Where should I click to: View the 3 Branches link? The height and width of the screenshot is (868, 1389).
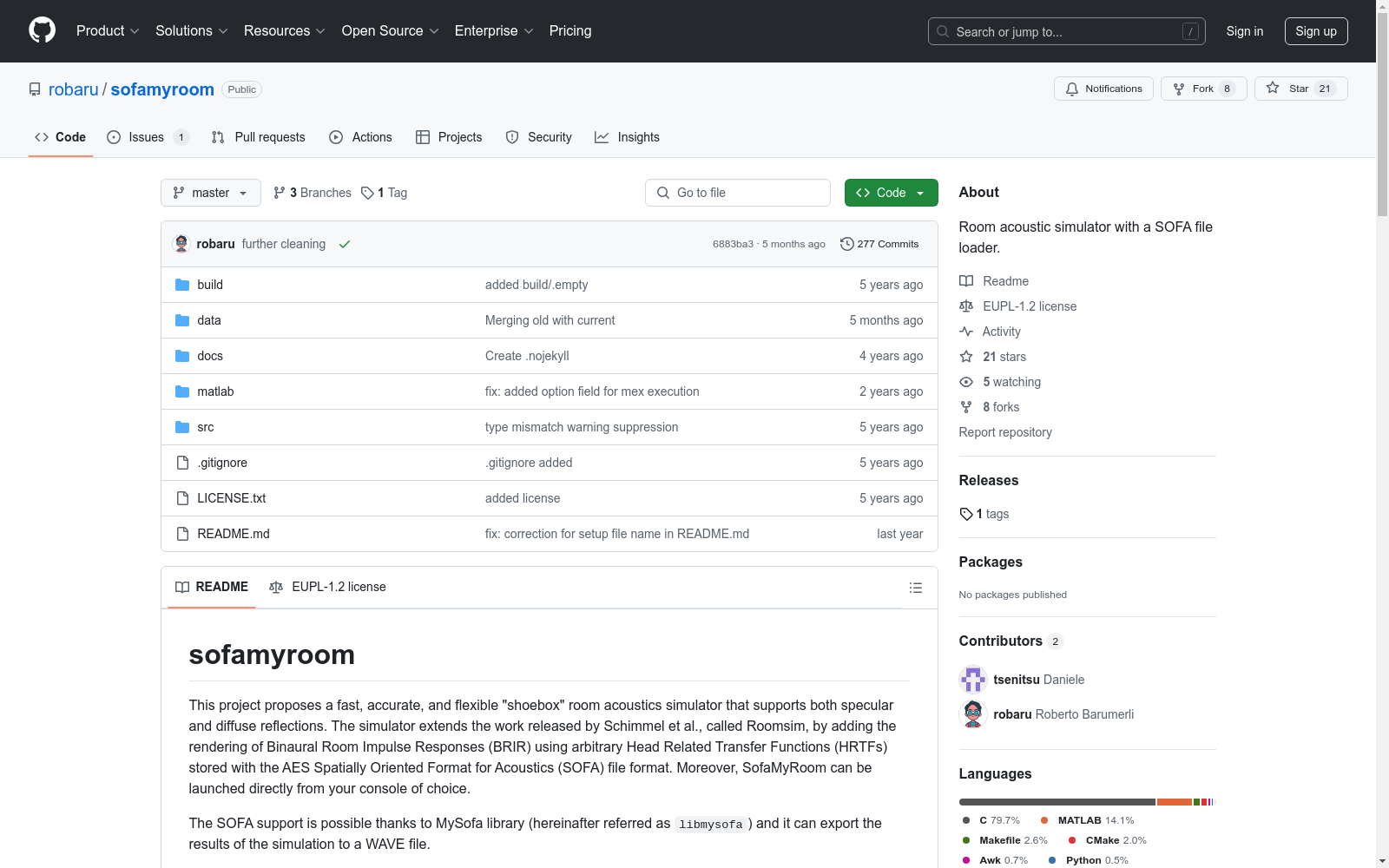[x=312, y=193]
